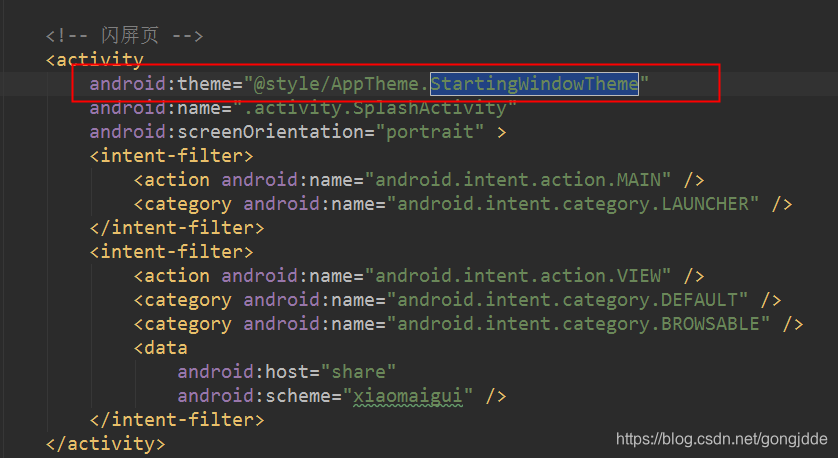Click the android:screenOrientation attribute name
Screen dimensions: 838x458
(227, 132)
